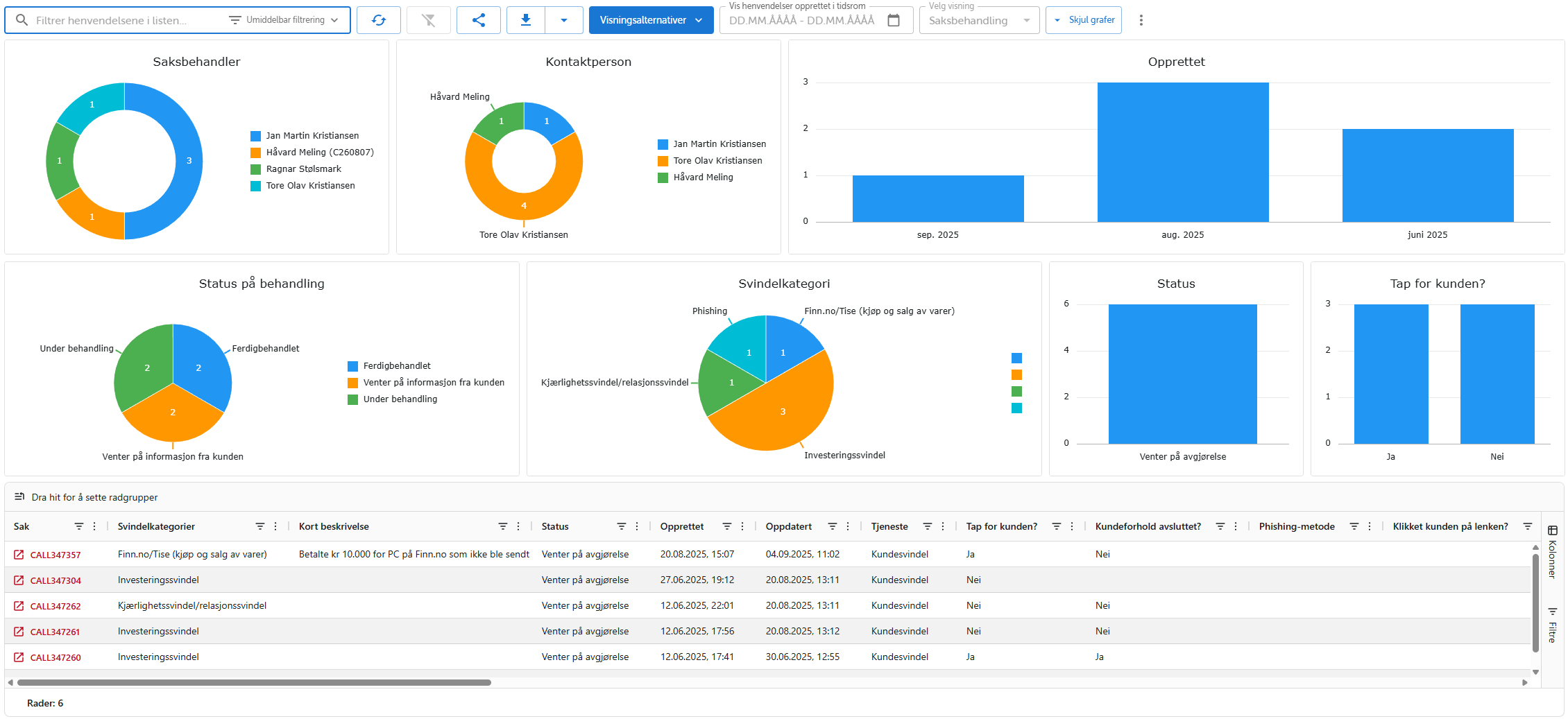Click the blue legend swatch for Jan Martin Kristiansen

pyautogui.click(x=255, y=135)
